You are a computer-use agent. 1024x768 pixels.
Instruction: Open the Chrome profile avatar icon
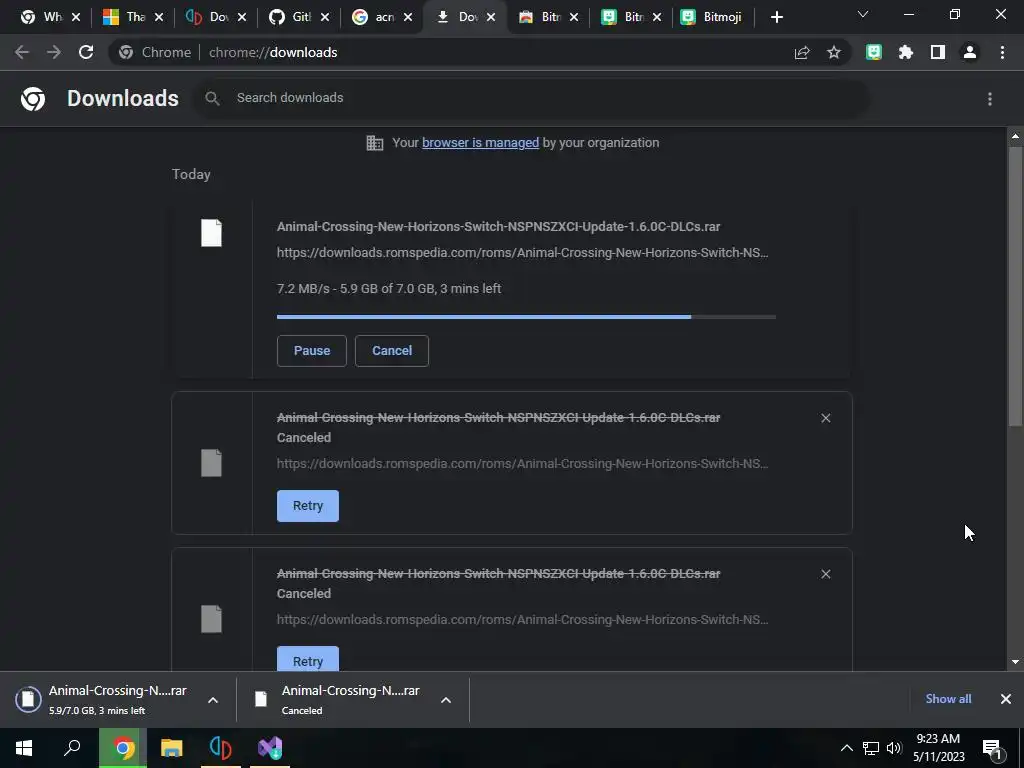(970, 52)
